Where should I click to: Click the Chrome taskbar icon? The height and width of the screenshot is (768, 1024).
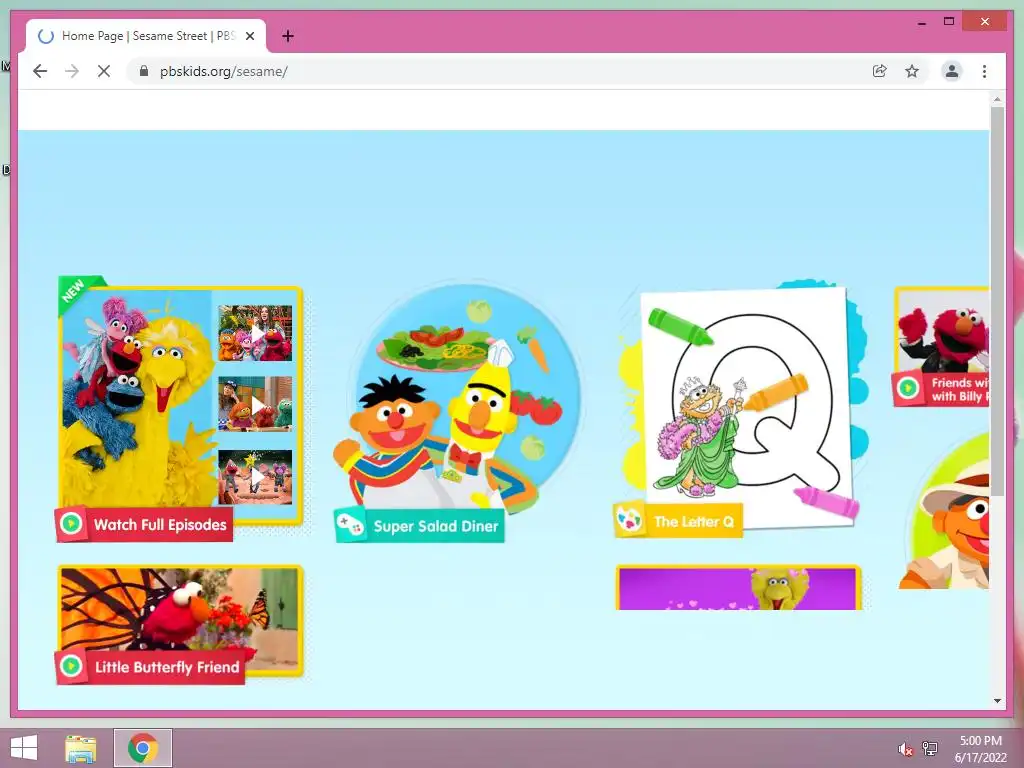tap(143, 748)
